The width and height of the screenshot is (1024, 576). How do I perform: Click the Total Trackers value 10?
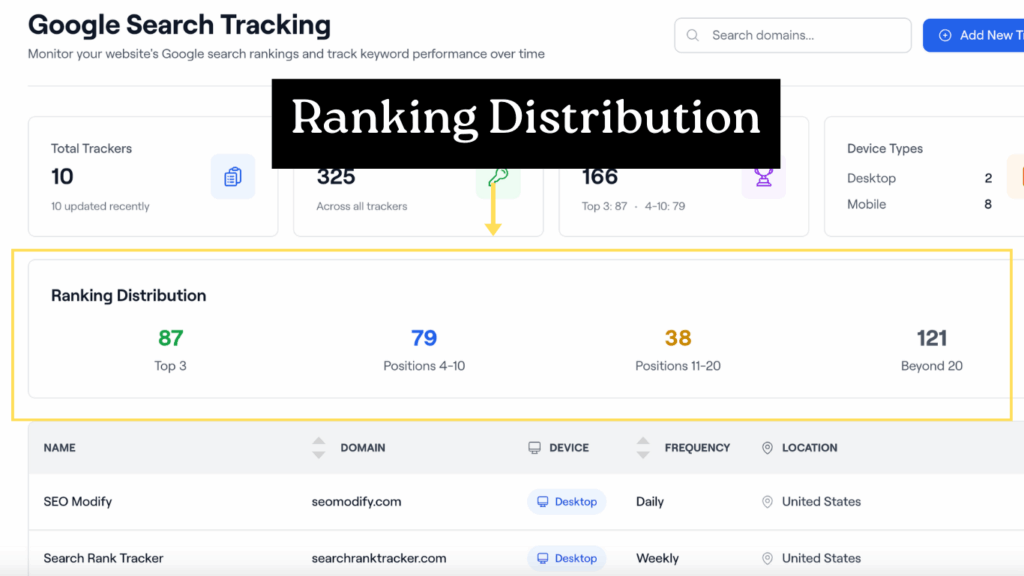tap(62, 176)
